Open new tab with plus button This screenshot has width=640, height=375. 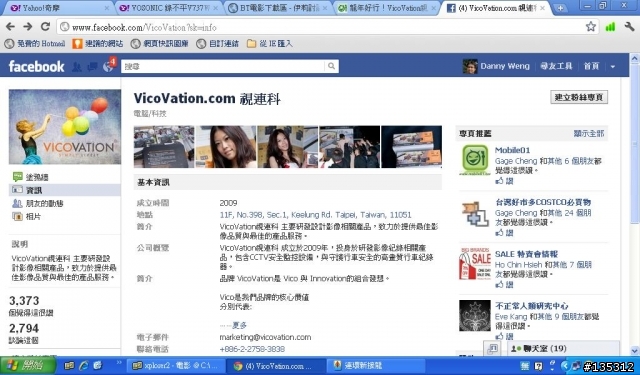click(560, 8)
